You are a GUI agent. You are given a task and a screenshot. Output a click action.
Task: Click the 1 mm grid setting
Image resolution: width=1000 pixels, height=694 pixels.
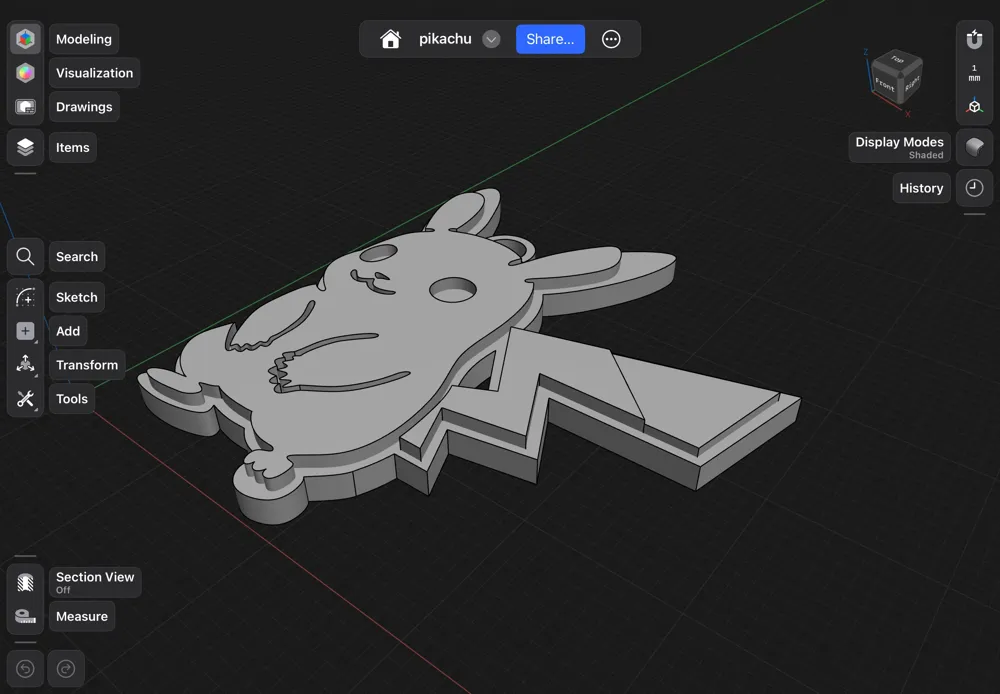pyautogui.click(x=974, y=70)
